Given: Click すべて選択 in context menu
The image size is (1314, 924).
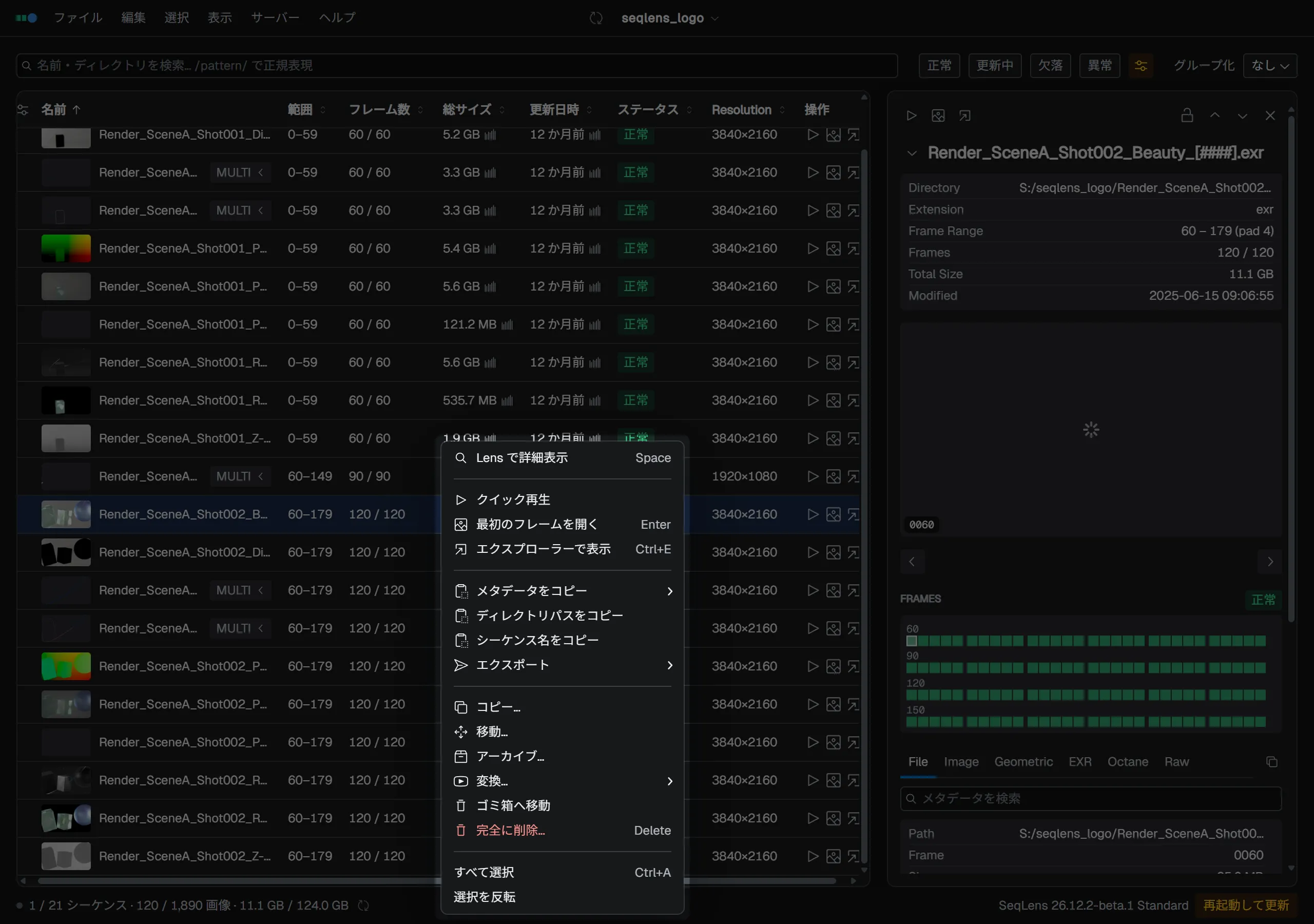Looking at the screenshot, I should [562, 873].
